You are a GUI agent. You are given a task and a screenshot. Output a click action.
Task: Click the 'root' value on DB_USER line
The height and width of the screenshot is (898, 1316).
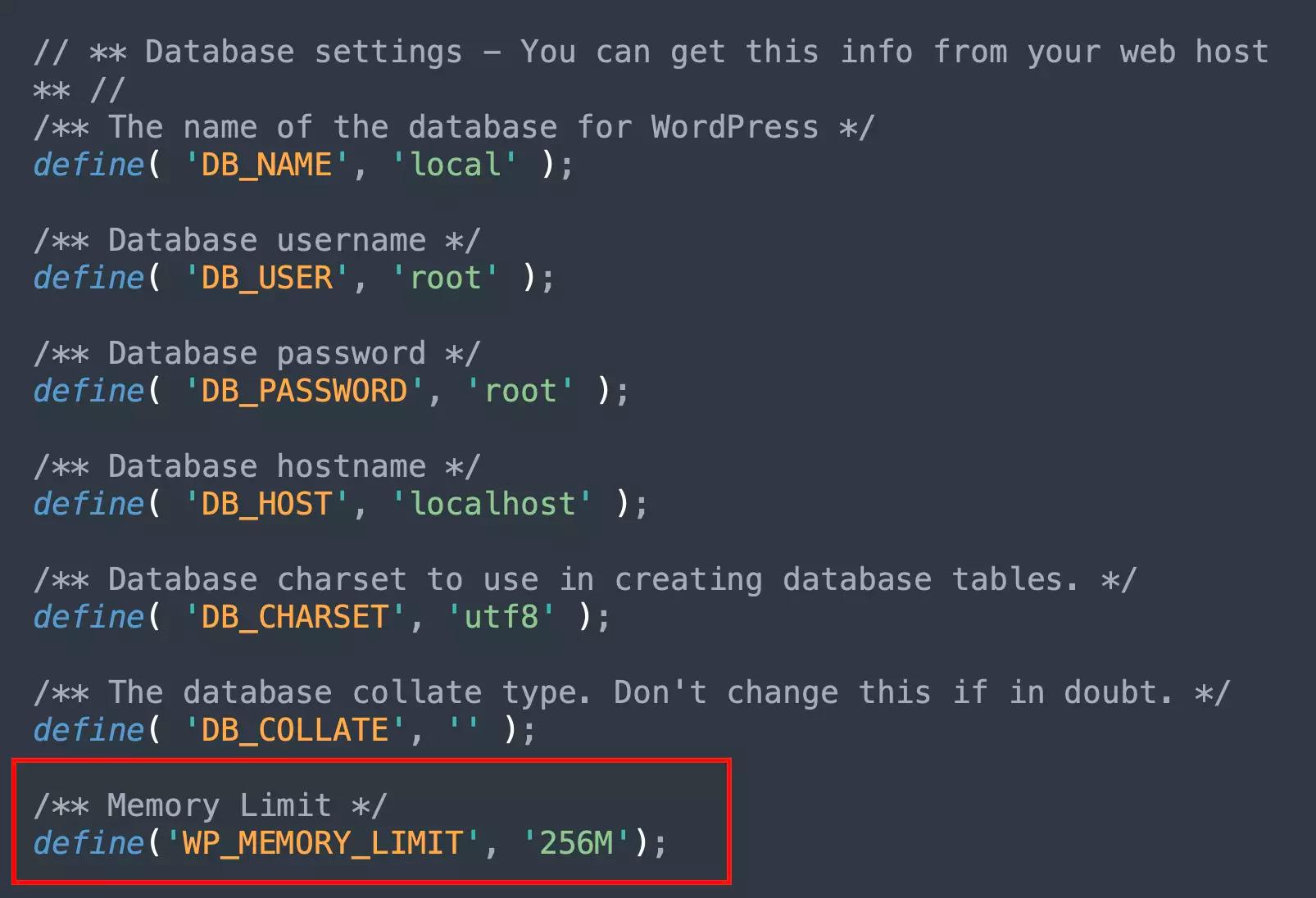(445, 278)
